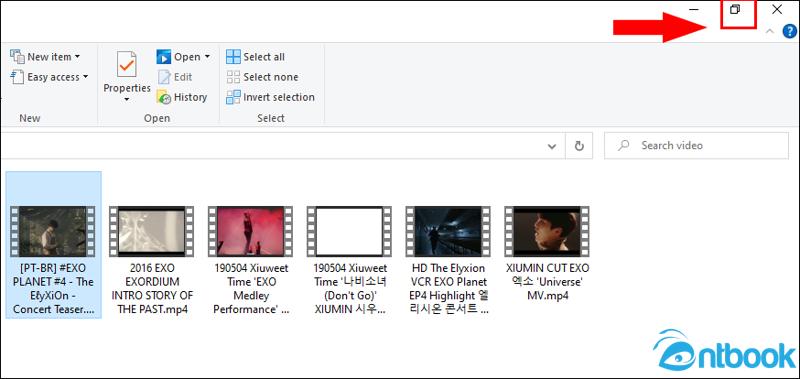Expand the Open dropdown arrow
Screen dimensions: 800x379
[x=208, y=57]
